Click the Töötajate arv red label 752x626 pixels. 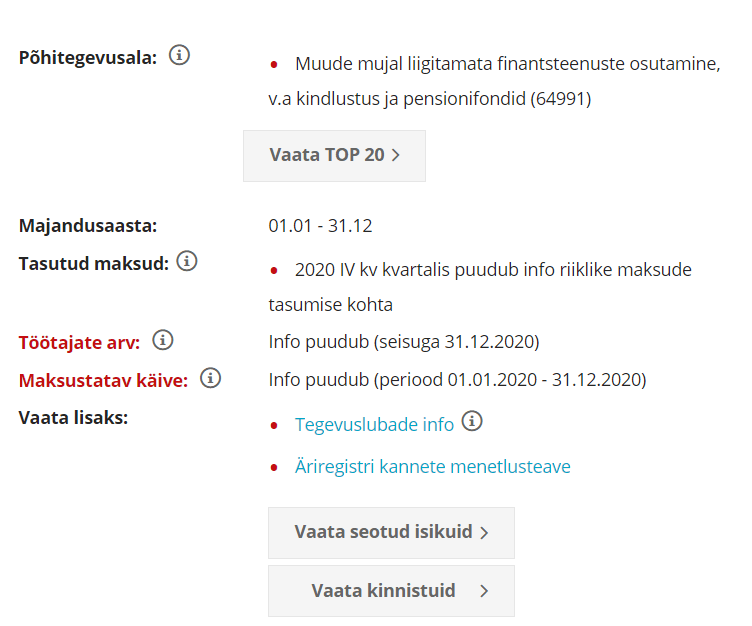[79, 343]
